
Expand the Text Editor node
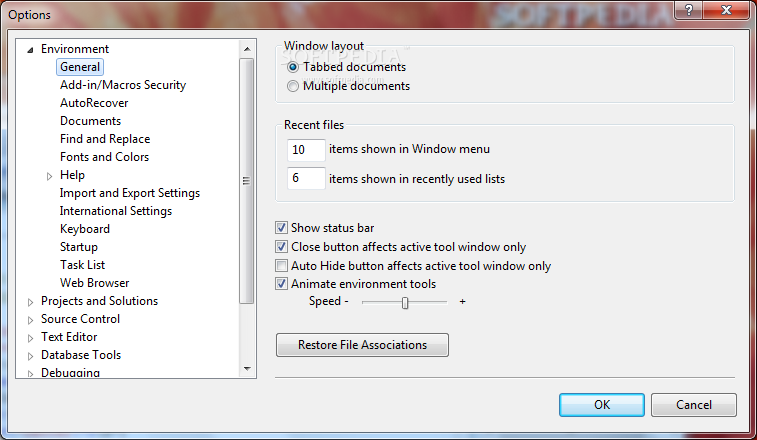pos(30,338)
